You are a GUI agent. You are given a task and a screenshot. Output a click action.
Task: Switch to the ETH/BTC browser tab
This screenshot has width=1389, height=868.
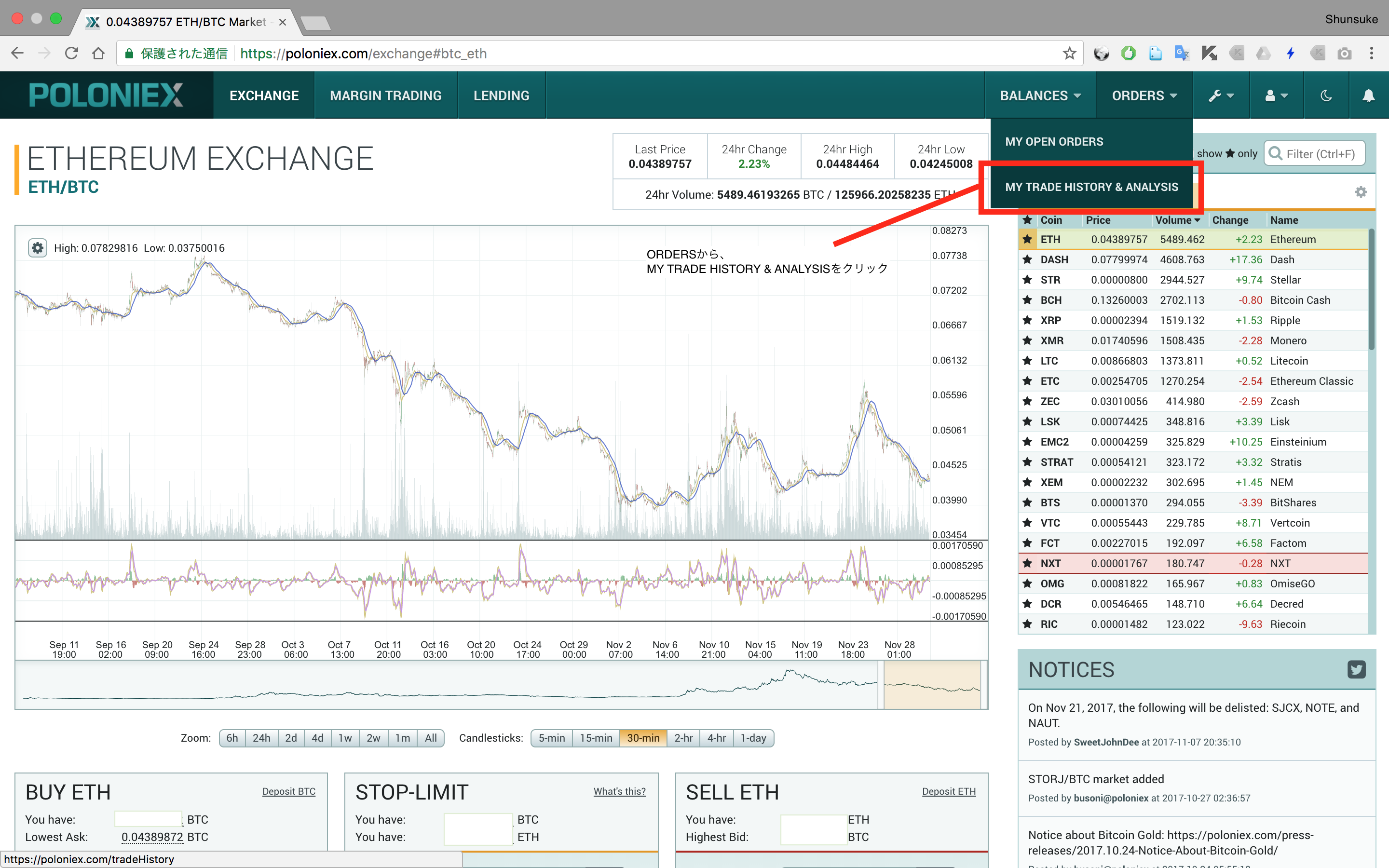click(187, 22)
